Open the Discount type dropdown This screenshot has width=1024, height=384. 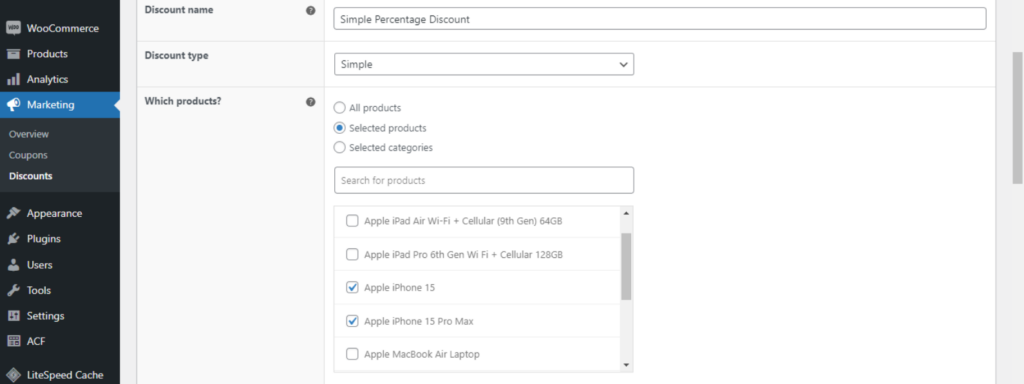484,65
